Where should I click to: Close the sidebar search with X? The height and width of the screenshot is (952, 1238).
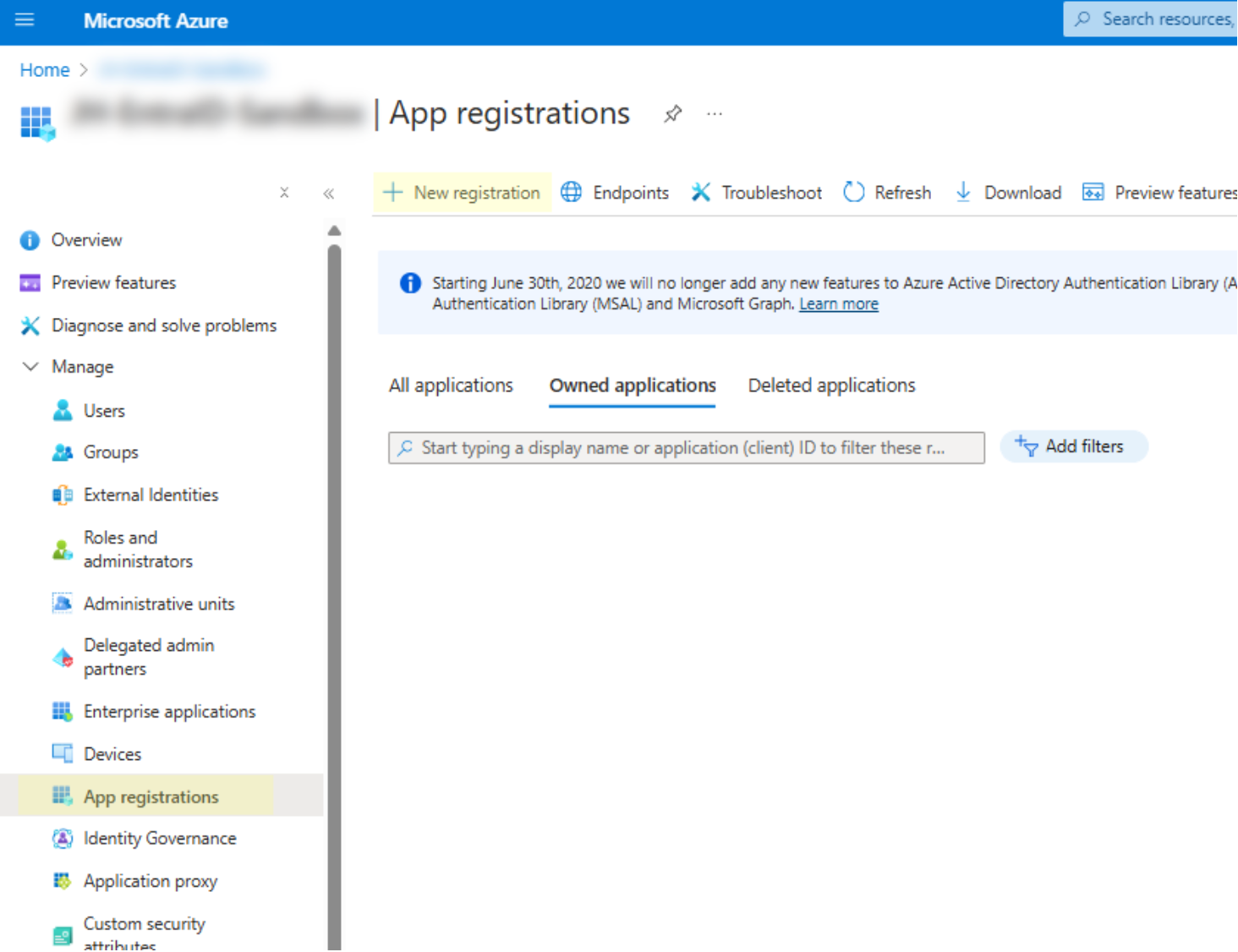[284, 193]
